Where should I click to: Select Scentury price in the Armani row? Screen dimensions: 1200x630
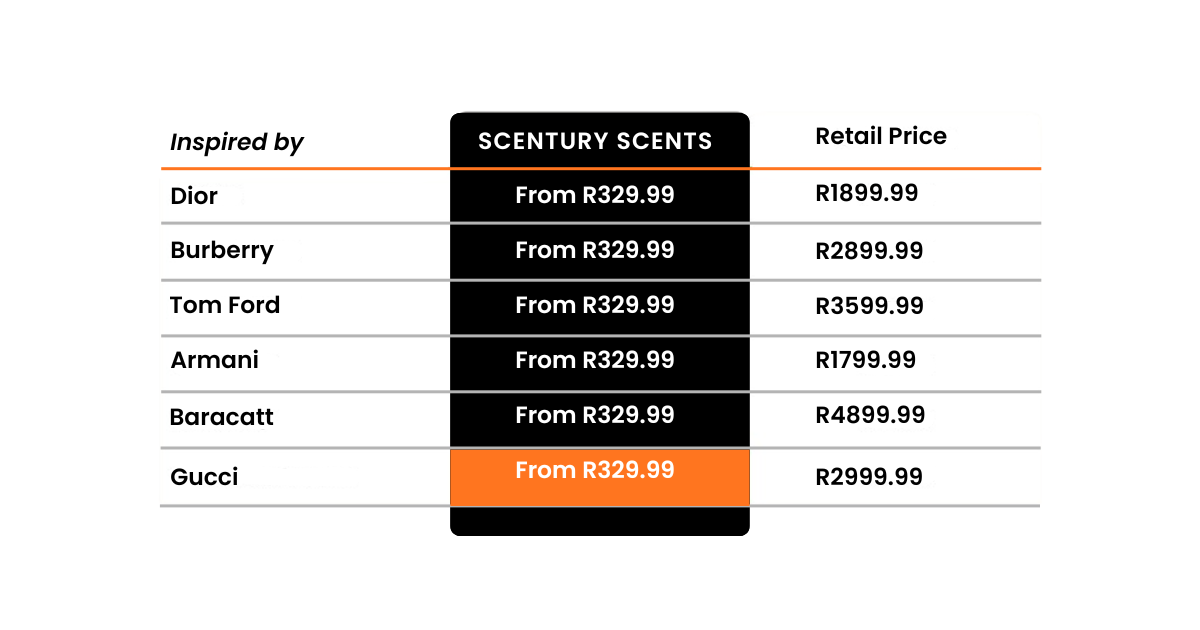tap(595, 360)
